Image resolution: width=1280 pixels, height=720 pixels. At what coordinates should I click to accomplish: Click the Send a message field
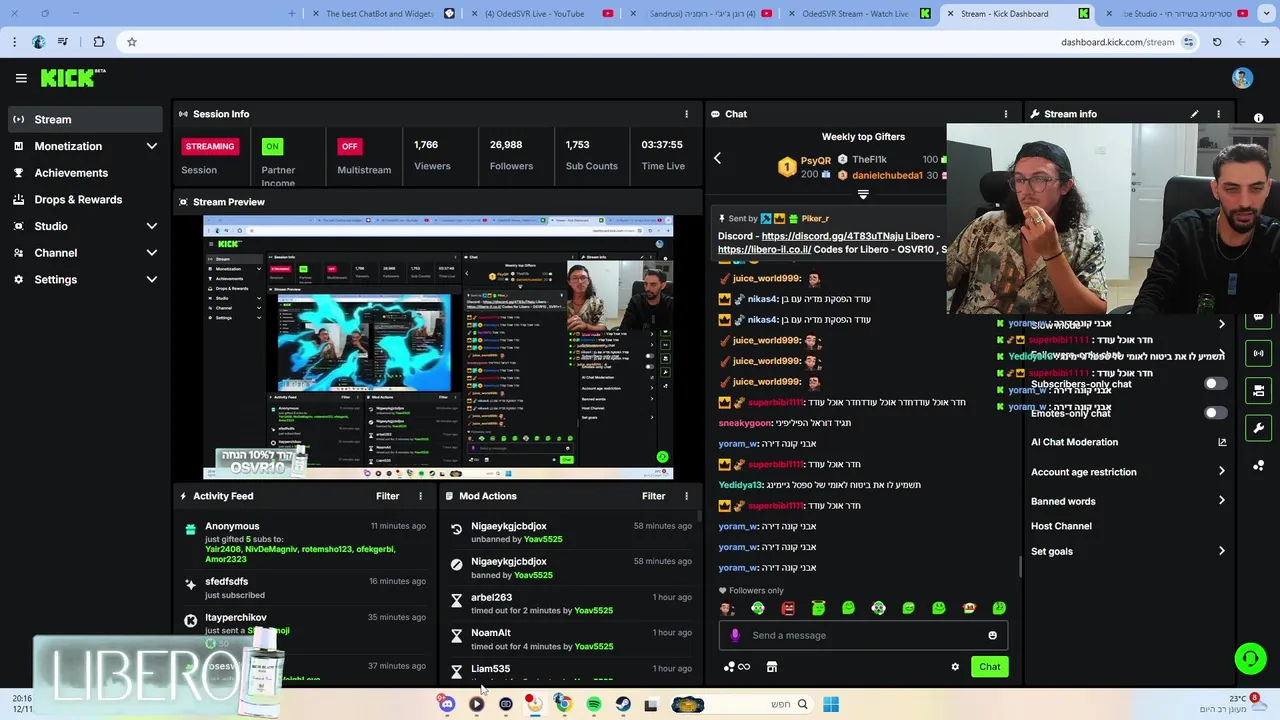pos(865,635)
